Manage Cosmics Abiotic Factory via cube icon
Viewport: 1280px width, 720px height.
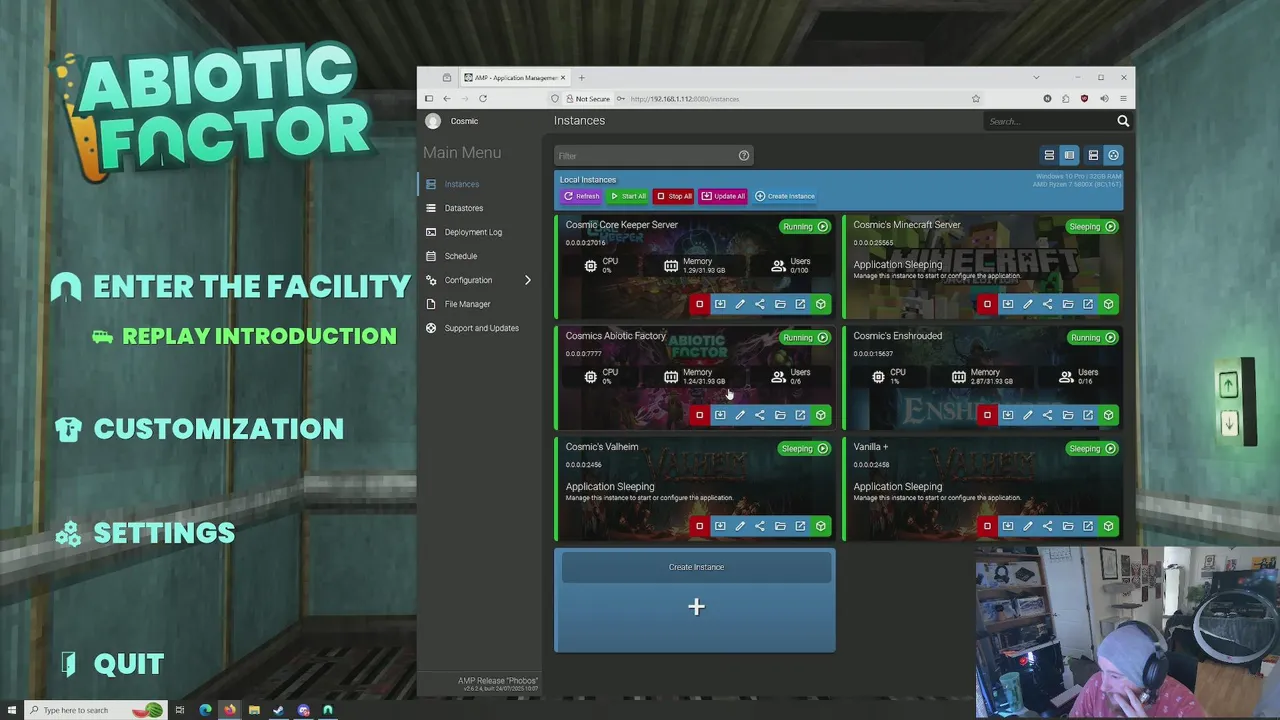[820, 415]
